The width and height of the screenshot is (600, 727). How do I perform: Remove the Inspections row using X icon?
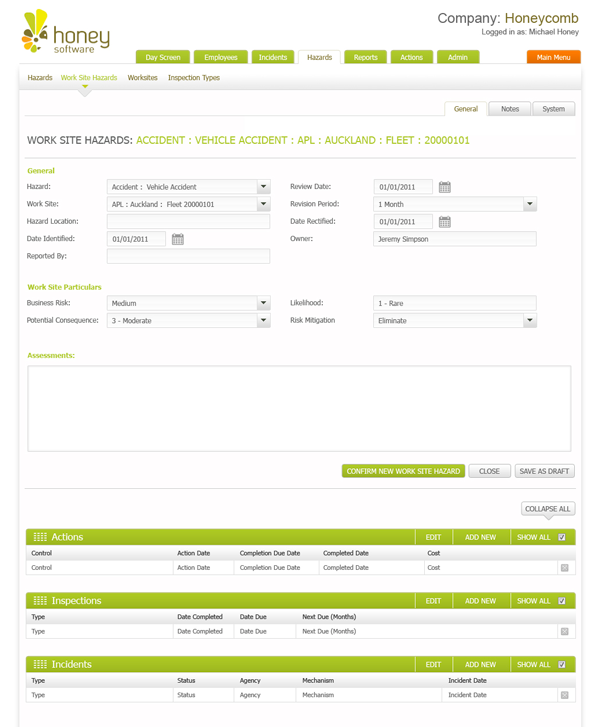pyautogui.click(x=564, y=632)
